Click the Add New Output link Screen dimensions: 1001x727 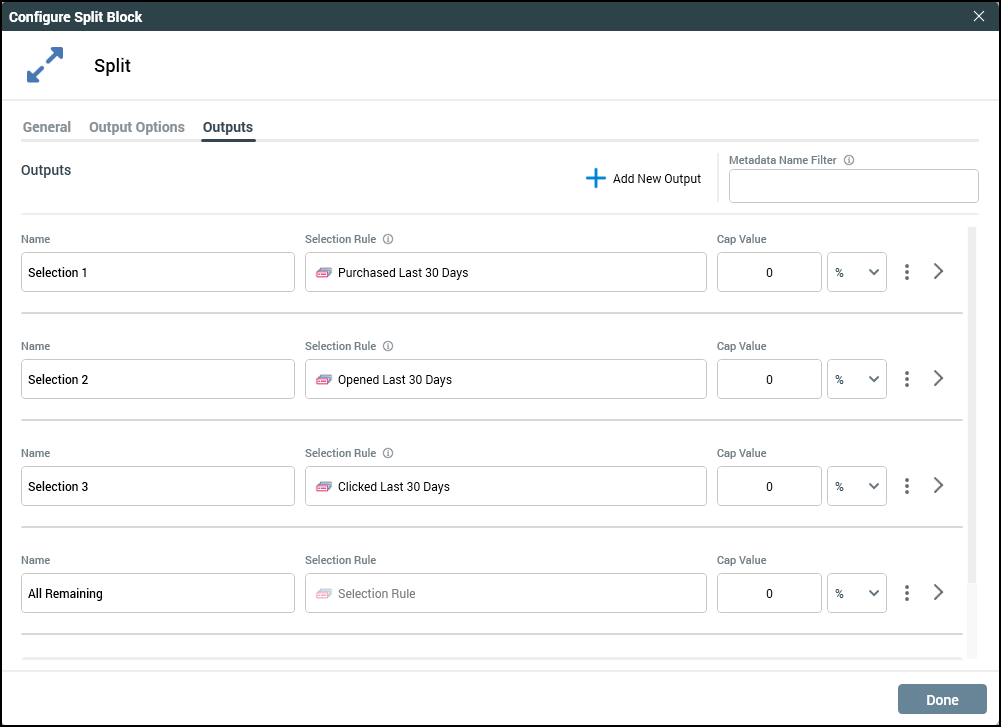(x=656, y=179)
